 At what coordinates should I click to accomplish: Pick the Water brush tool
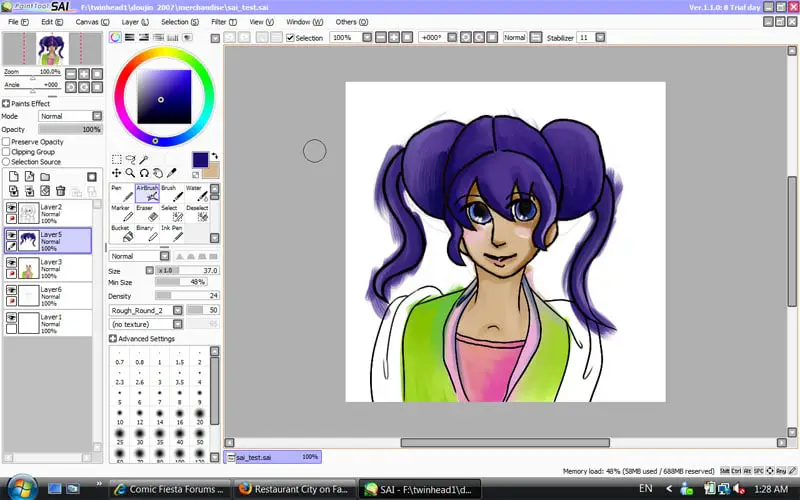tap(196, 193)
